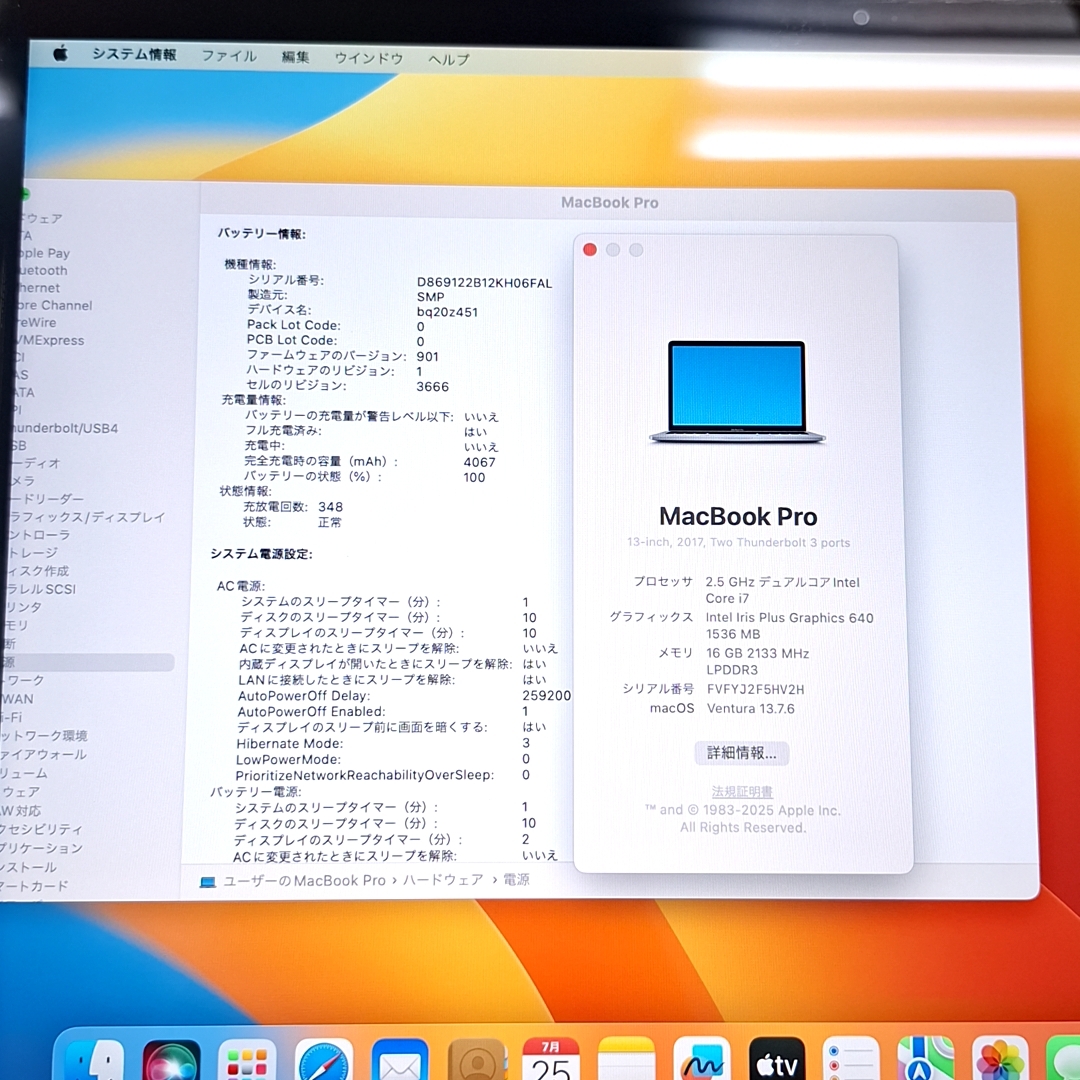Image resolution: width=1080 pixels, height=1080 pixels.
Task: Click the 16 GB 2133 MHz memory text
Action: coord(758,653)
